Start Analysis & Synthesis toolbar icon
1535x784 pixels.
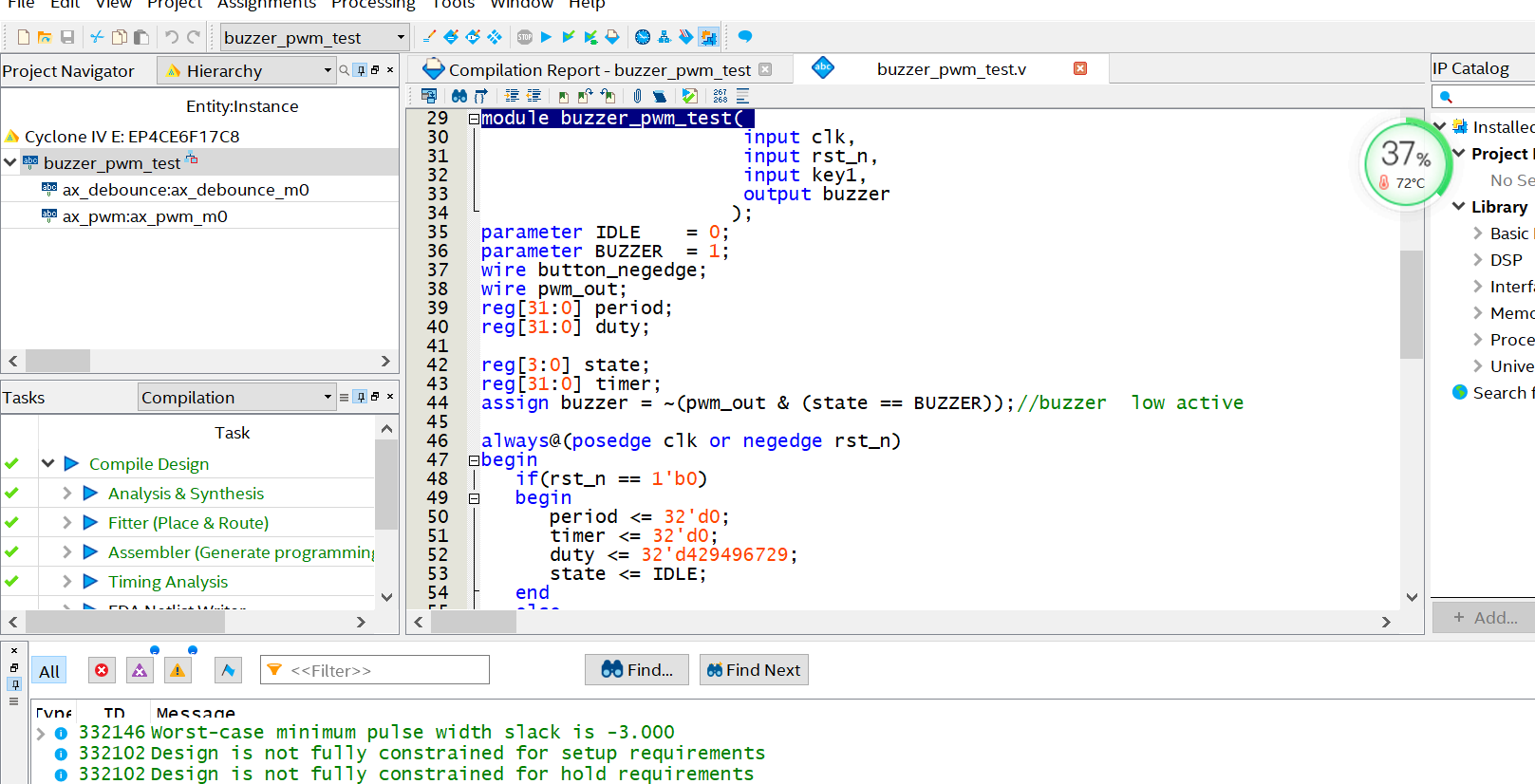[x=590, y=37]
